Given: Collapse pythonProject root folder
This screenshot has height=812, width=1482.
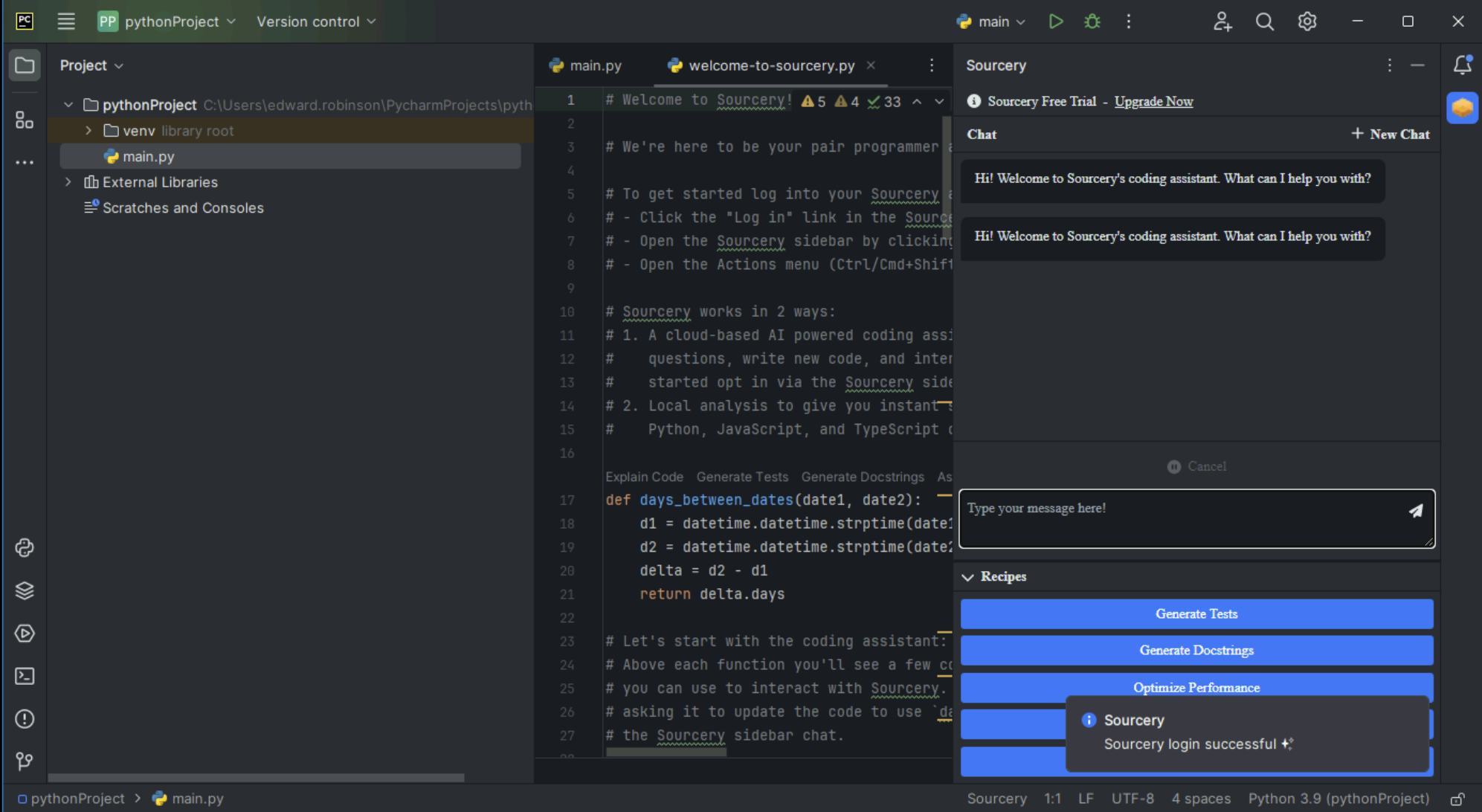Looking at the screenshot, I should (x=68, y=105).
